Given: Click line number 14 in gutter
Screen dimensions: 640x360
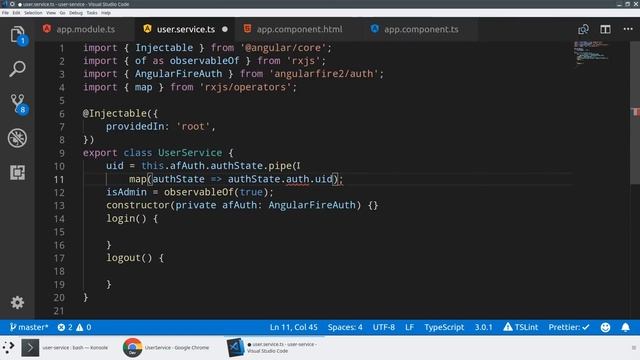Looking at the screenshot, I should click(x=59, y=219).
